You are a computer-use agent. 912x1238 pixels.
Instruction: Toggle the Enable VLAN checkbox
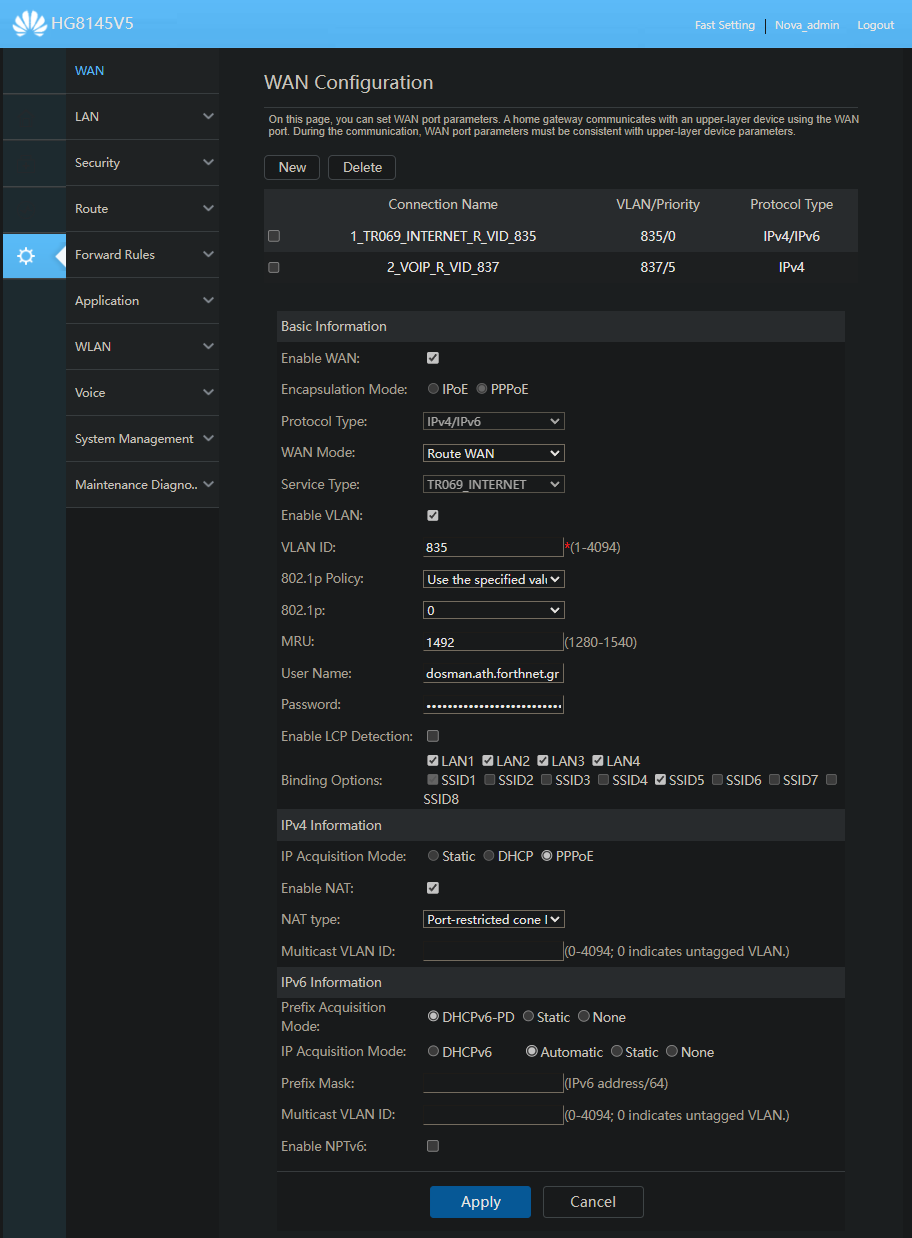click(x=433, y=516)
